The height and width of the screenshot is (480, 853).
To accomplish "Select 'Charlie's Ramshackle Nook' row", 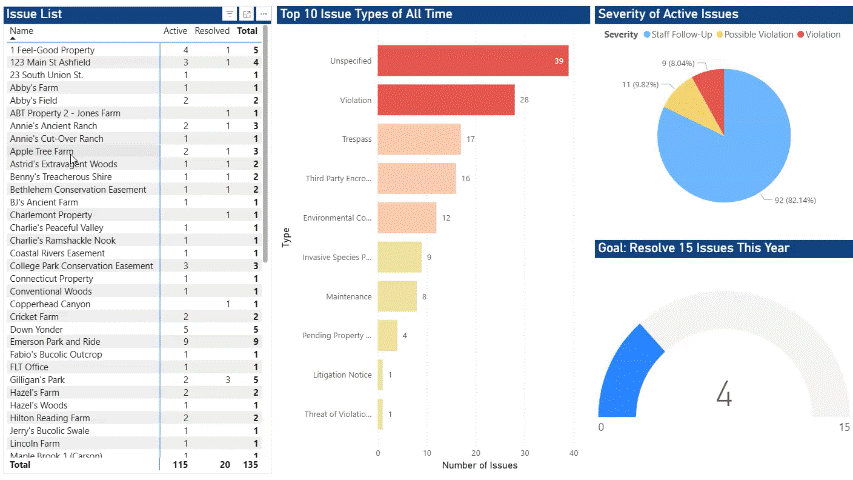I will [x=134, y=241].
